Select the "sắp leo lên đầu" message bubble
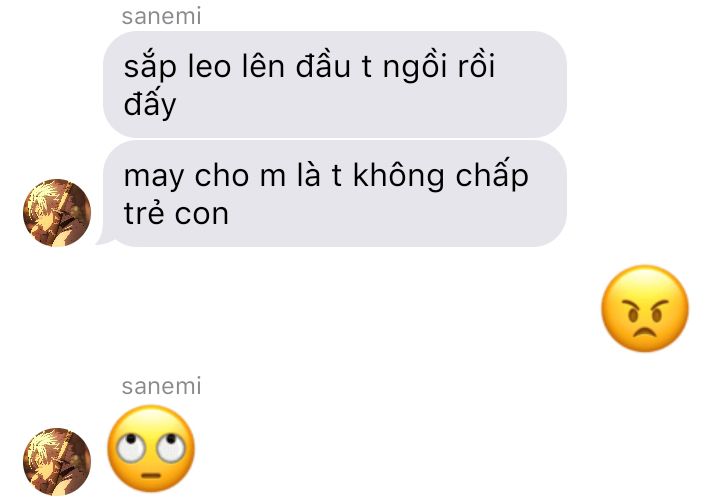 (x=335, y=84)
